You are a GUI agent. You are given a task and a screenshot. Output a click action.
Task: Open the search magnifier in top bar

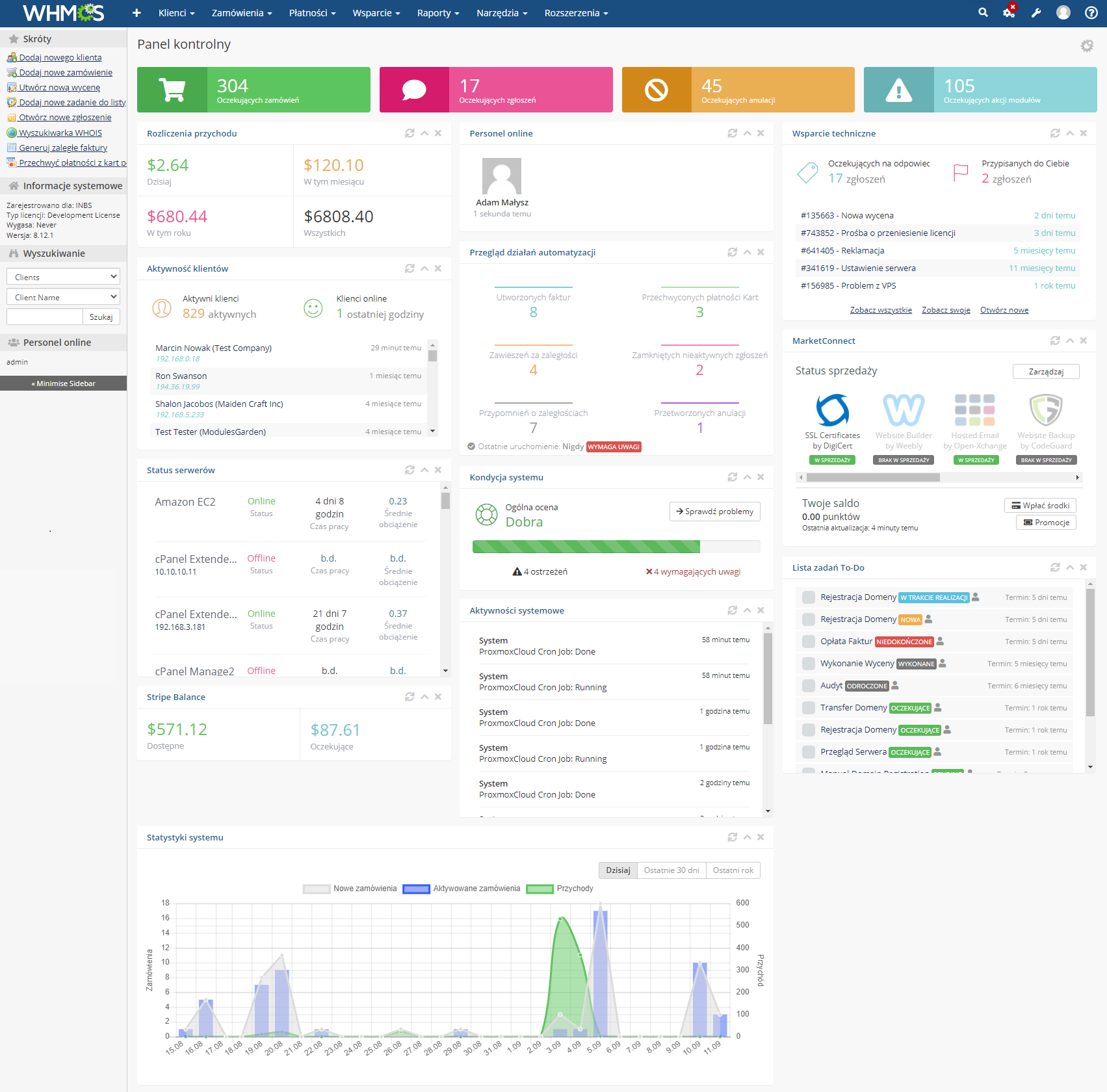[x=983, y=12]
